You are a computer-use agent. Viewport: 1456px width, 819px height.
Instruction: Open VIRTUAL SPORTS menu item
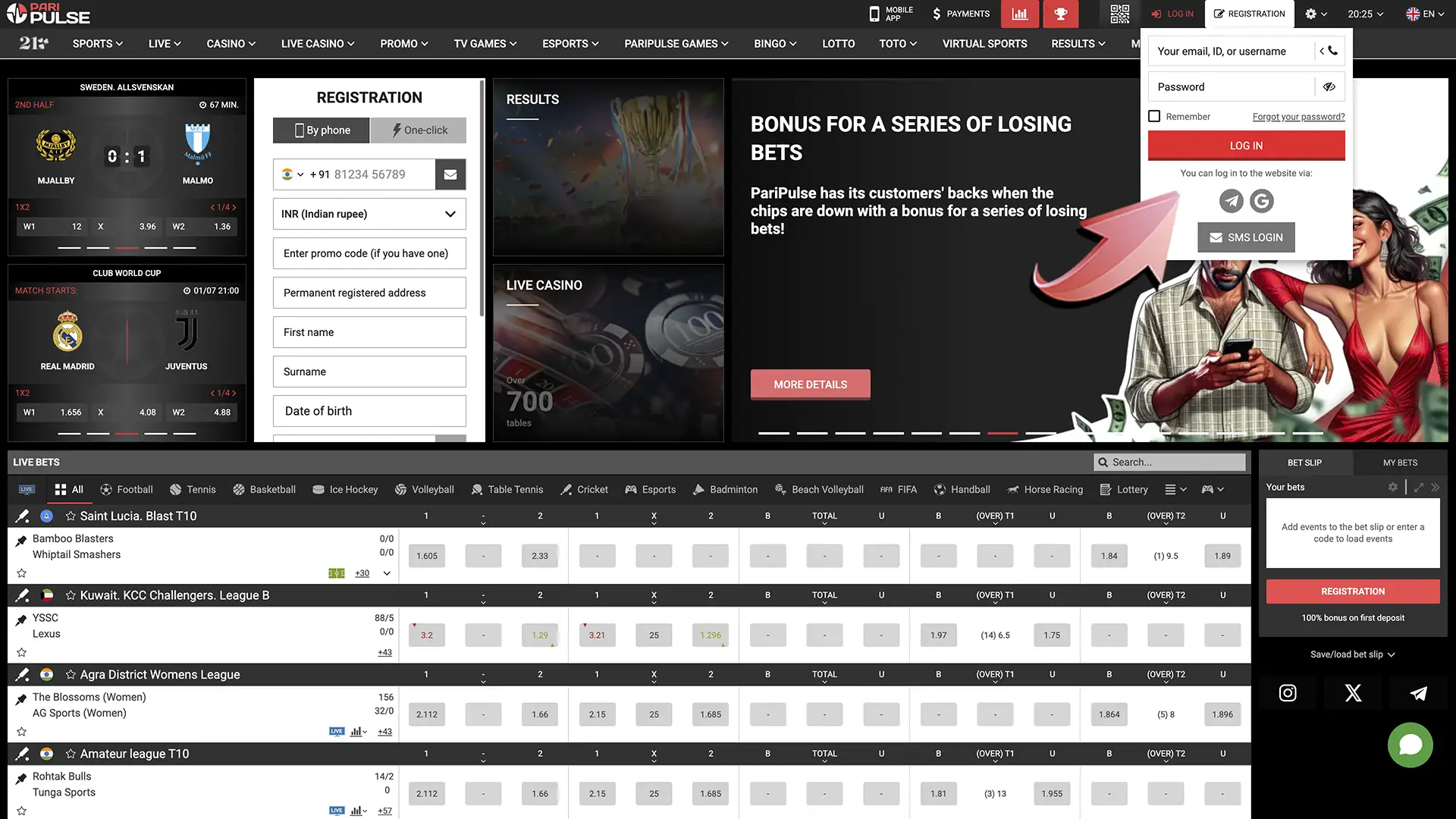tap(984, 43)
